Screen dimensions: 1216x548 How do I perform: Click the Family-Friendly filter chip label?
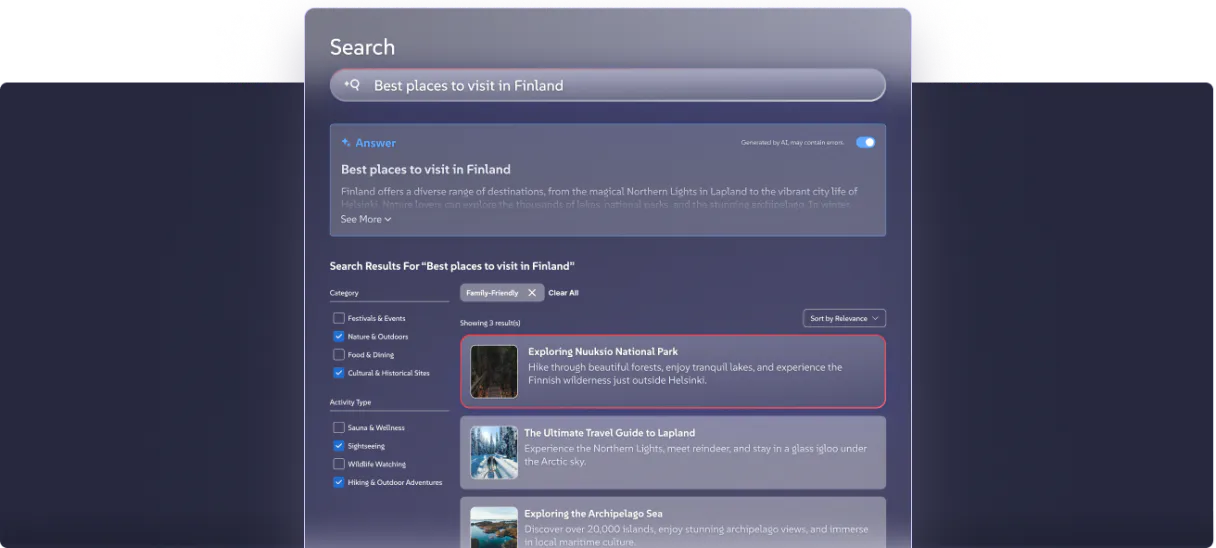tap(492, 293)
